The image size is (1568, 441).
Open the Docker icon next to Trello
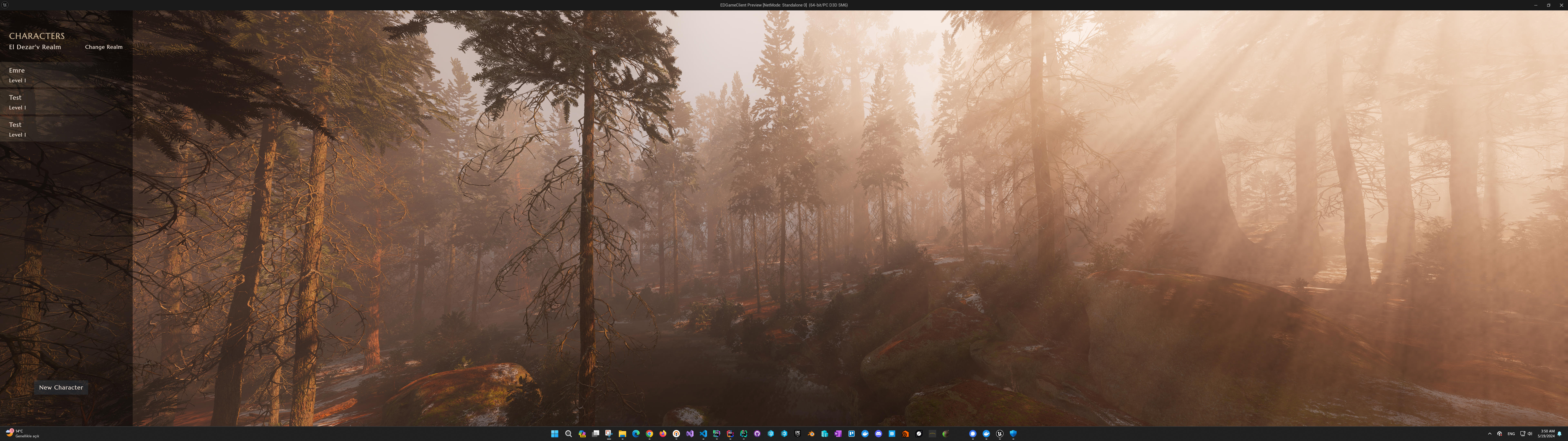point(865,434)
